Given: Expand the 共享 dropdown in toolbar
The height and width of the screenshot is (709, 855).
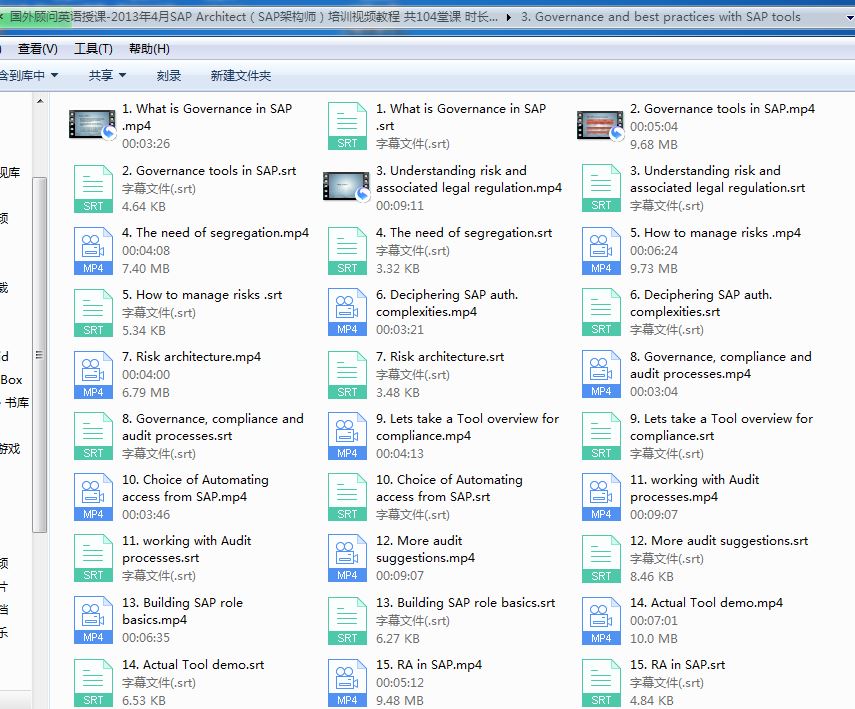Looking at the screenshot, I should tap(107, 75).
